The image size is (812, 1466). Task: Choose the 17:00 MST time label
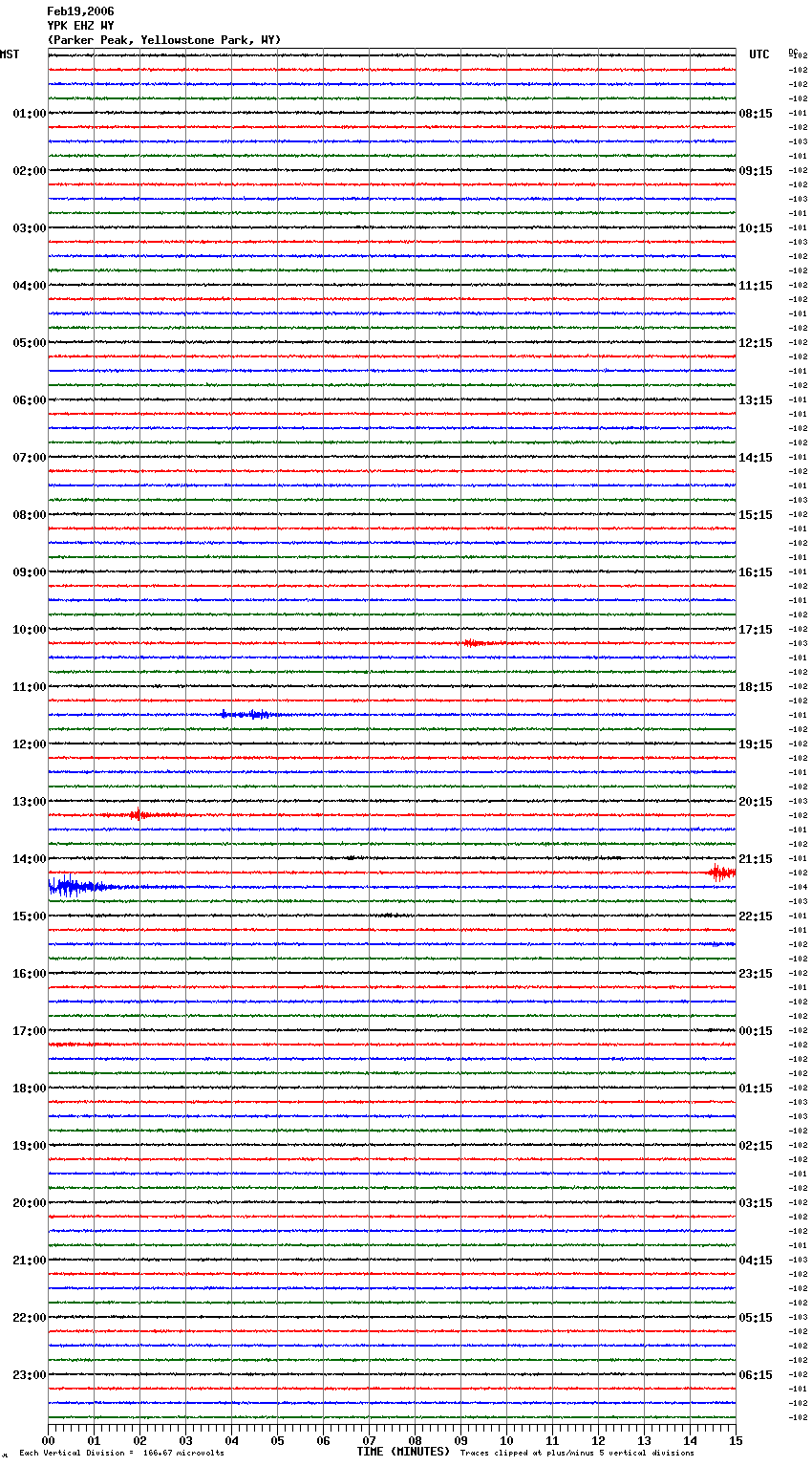[30, 1031]
